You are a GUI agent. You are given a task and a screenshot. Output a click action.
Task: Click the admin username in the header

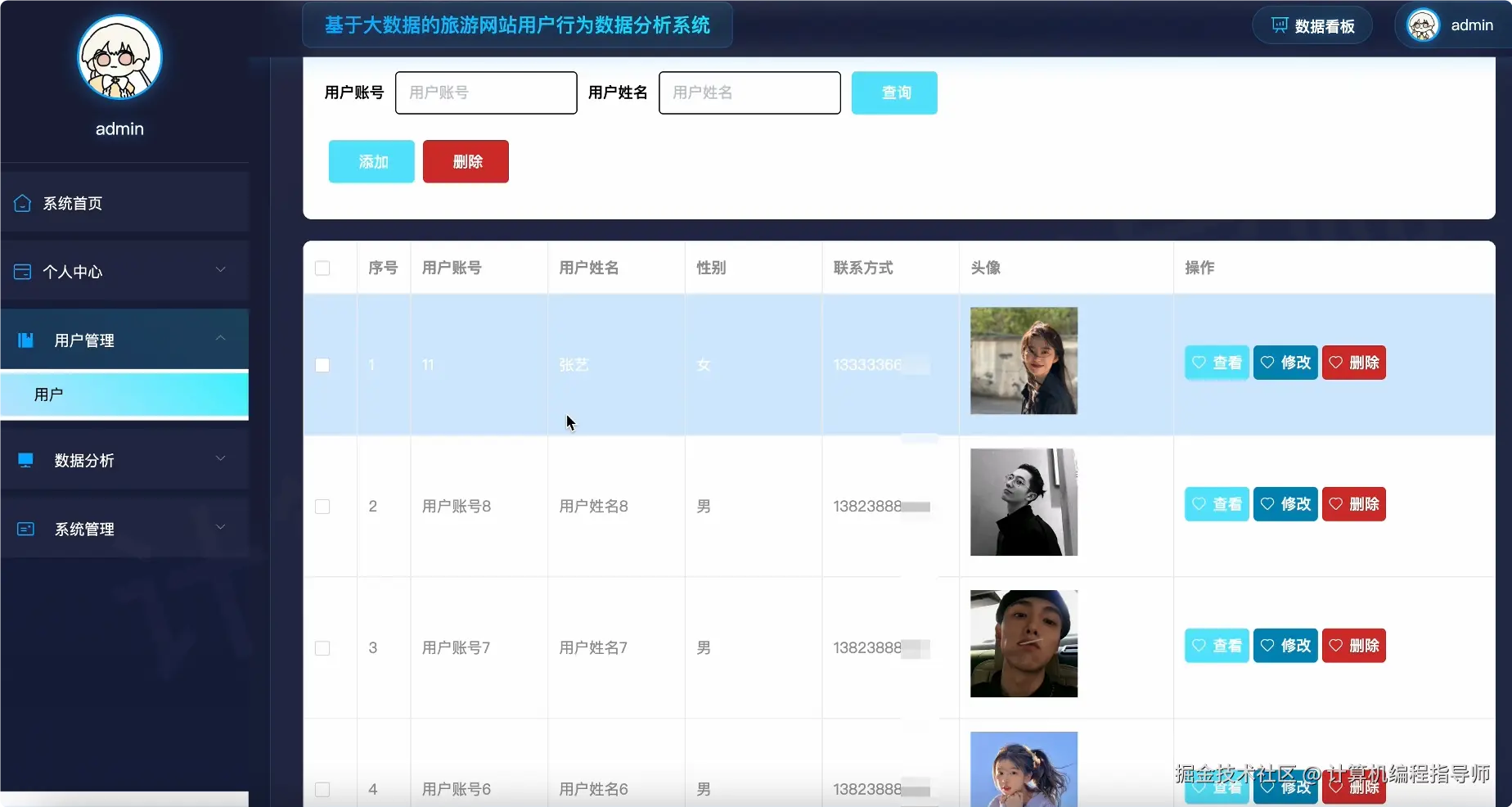click(1472, 25)
